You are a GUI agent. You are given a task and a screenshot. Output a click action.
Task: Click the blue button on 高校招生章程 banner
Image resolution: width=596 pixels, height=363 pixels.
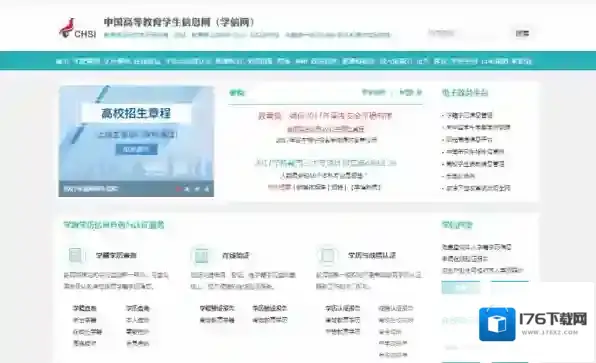(x=136, y=149)
